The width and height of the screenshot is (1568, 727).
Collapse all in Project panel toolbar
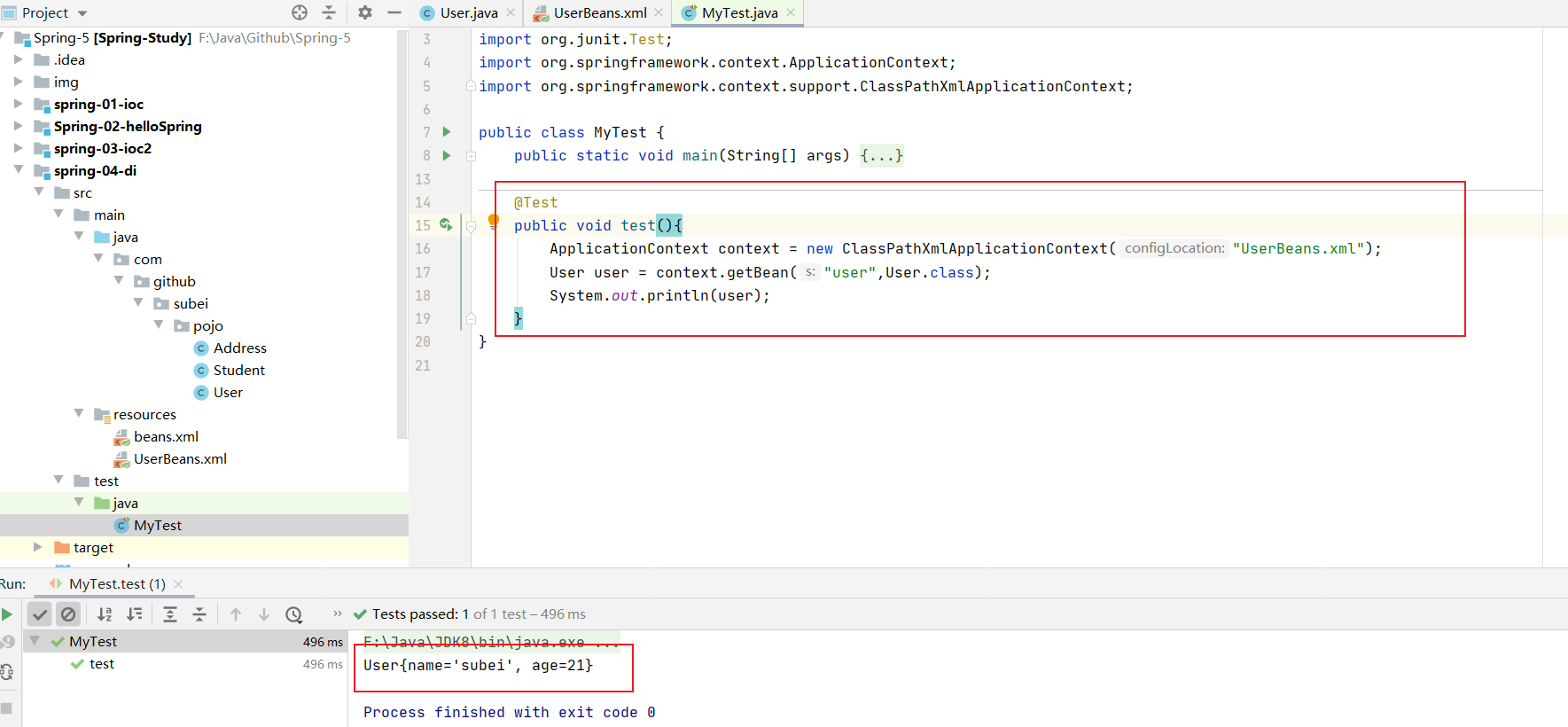[329, 12]
